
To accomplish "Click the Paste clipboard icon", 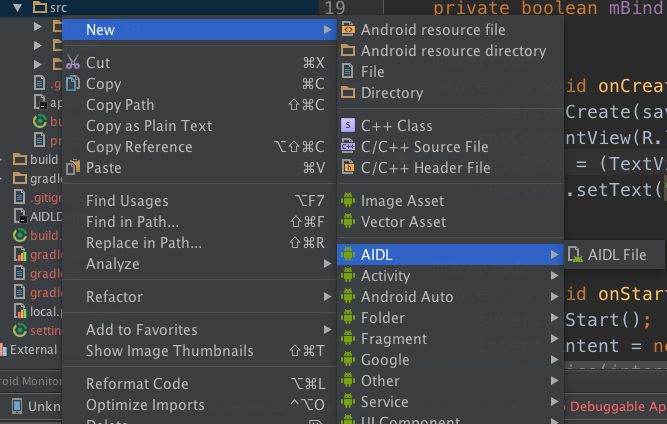I will (73, 168).
